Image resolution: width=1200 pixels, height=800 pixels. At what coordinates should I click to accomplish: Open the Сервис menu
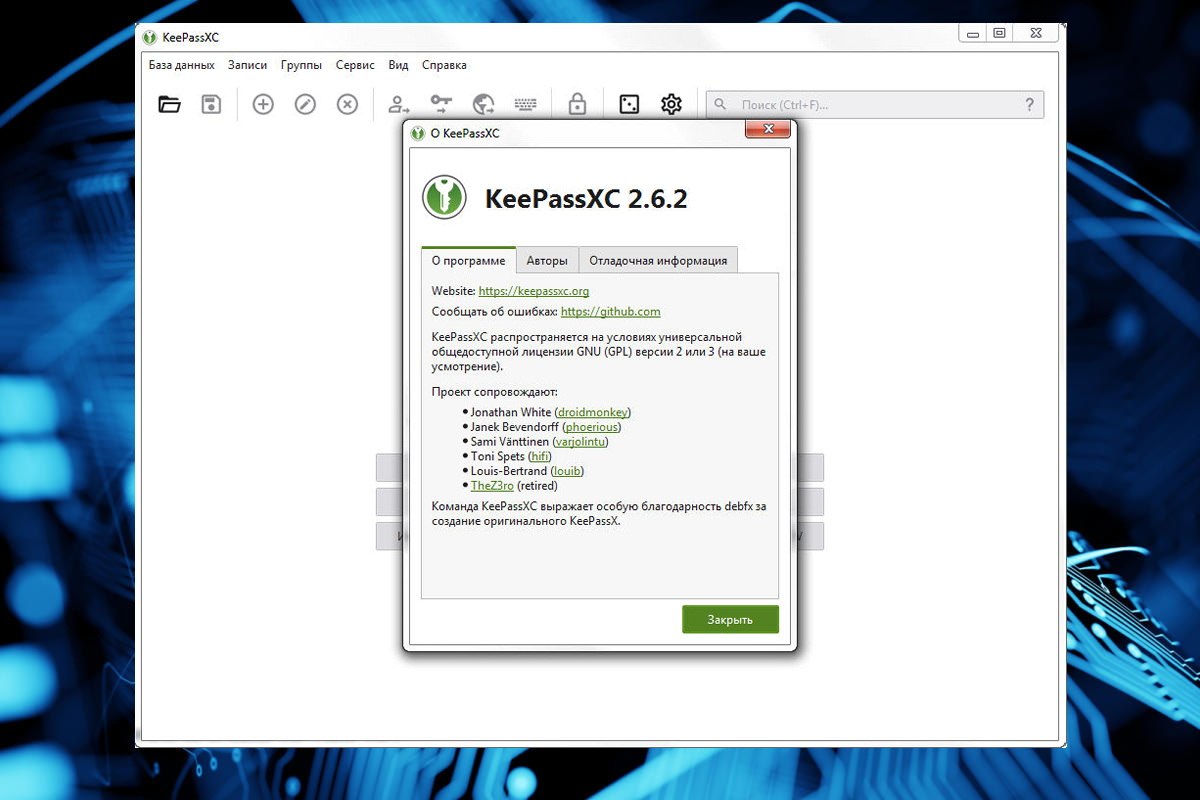(x=355, y=65)
